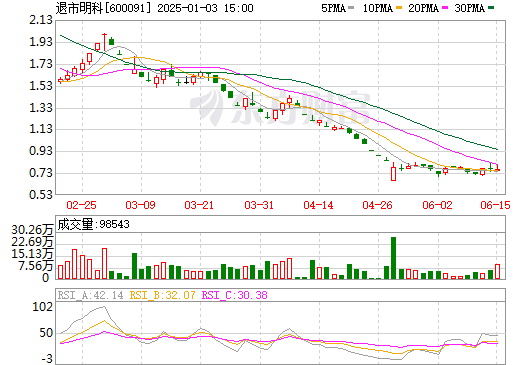
Task: Click the last red volume bar at 06-15
Action: coord(497,271)
